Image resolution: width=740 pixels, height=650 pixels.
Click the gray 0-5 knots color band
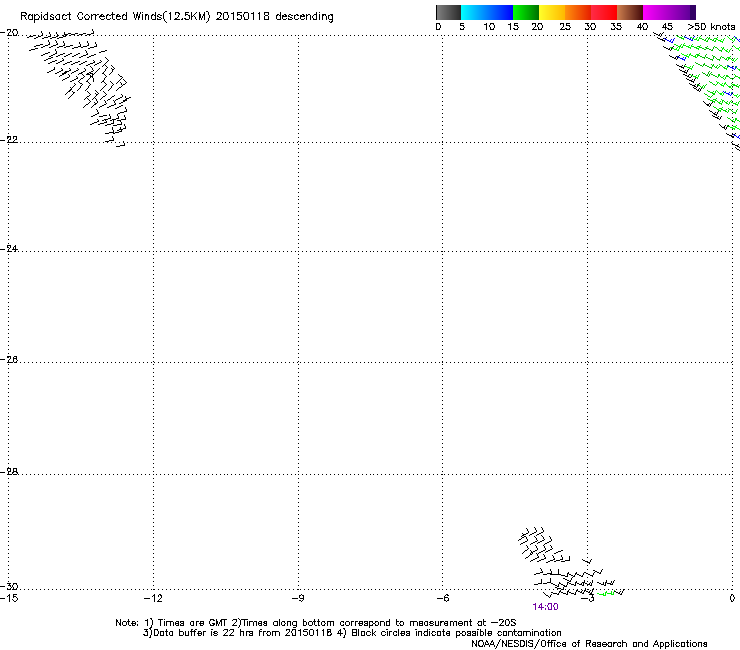click(448, 12)
